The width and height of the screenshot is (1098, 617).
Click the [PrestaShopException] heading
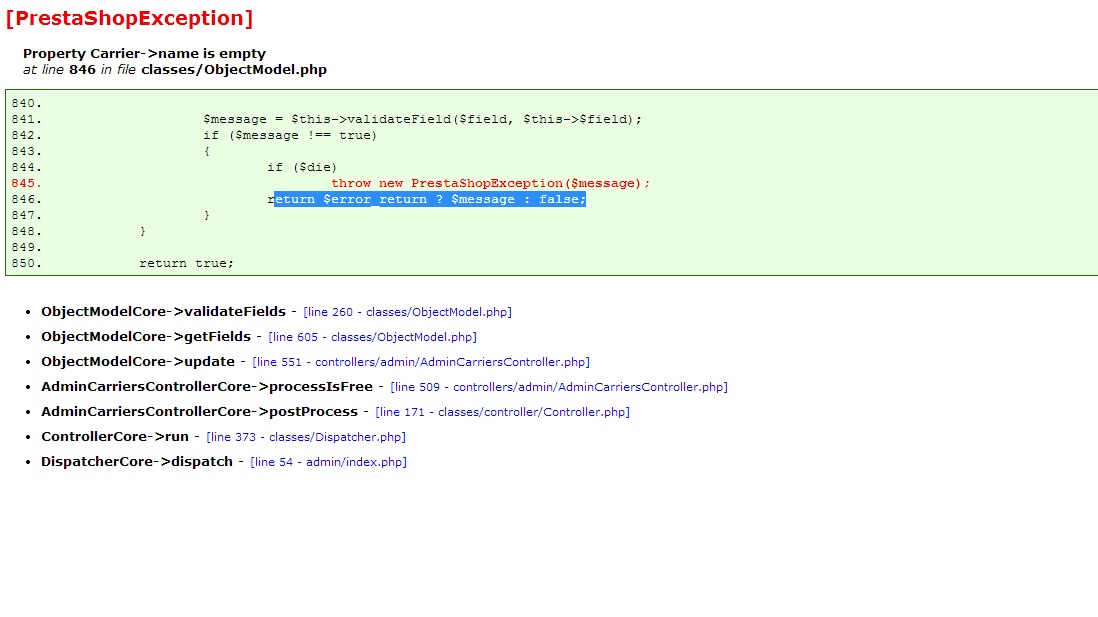tap(130, 18)
